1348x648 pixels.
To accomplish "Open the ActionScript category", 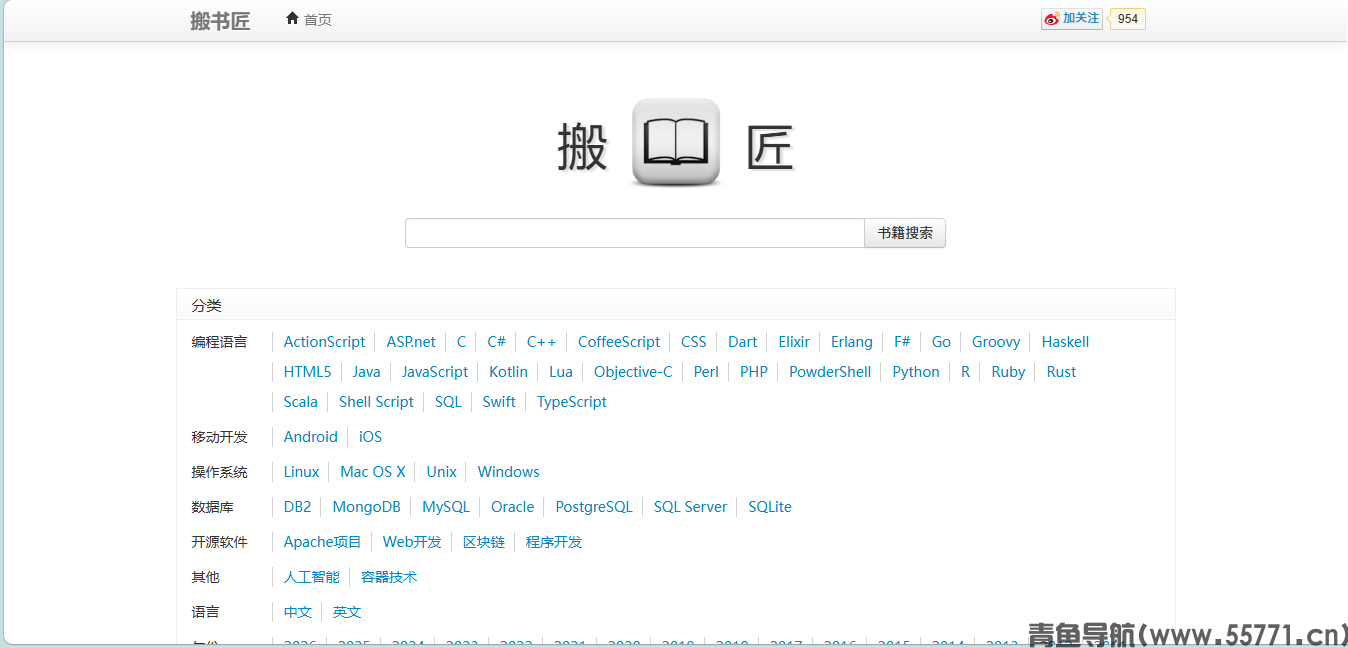I will (x=324, y=342).
